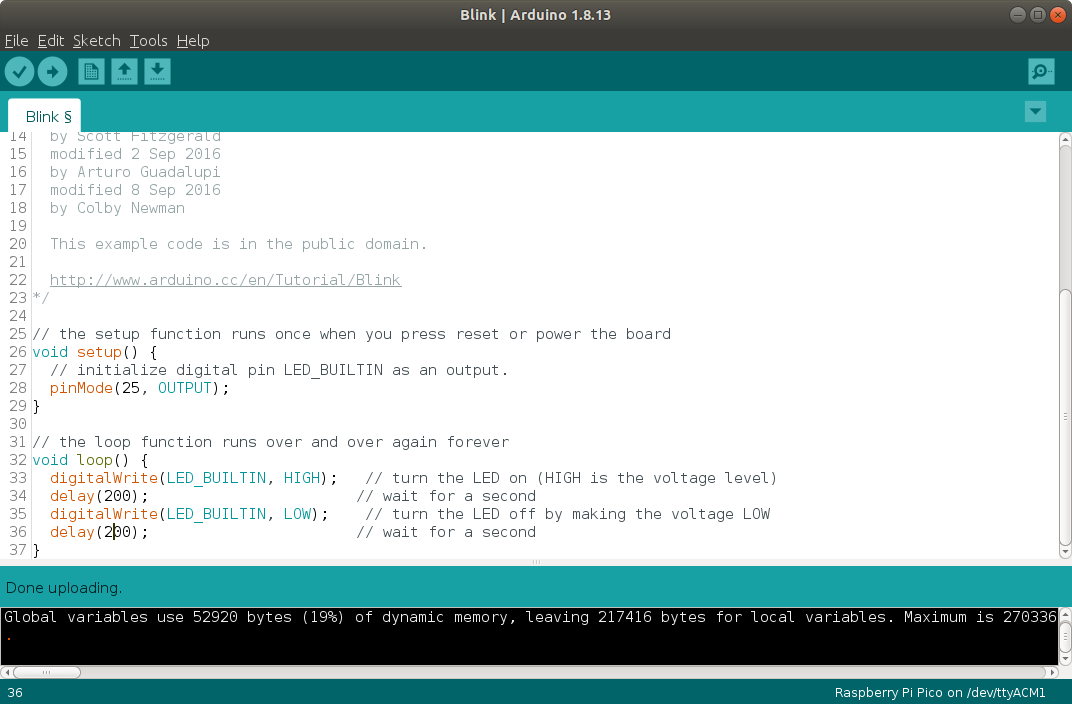Open the Serial Monitor magnifier icon
The image size is (1072, 704).
[1041, 72]
